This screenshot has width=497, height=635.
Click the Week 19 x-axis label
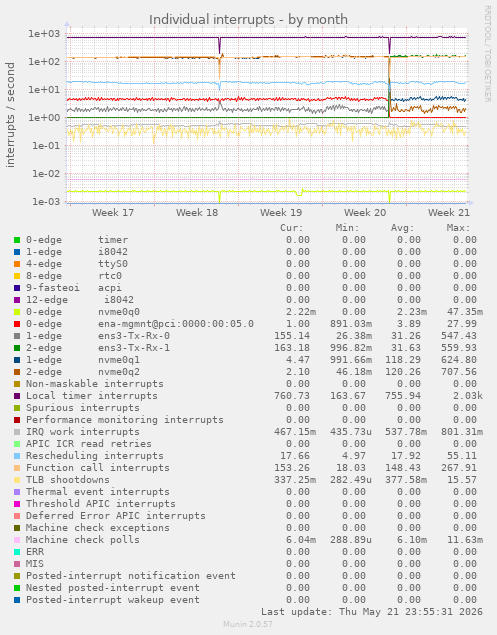[281, 213]
